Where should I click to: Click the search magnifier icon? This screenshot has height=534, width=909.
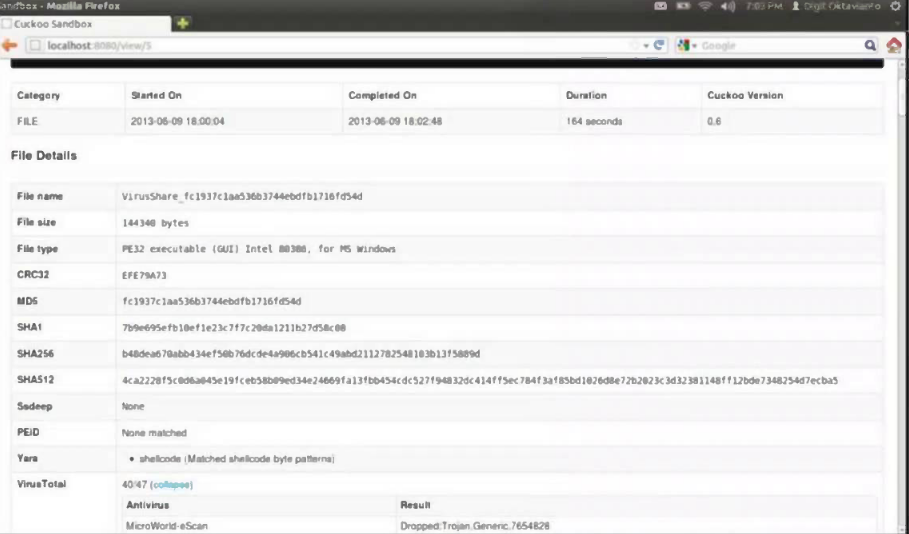870,45
